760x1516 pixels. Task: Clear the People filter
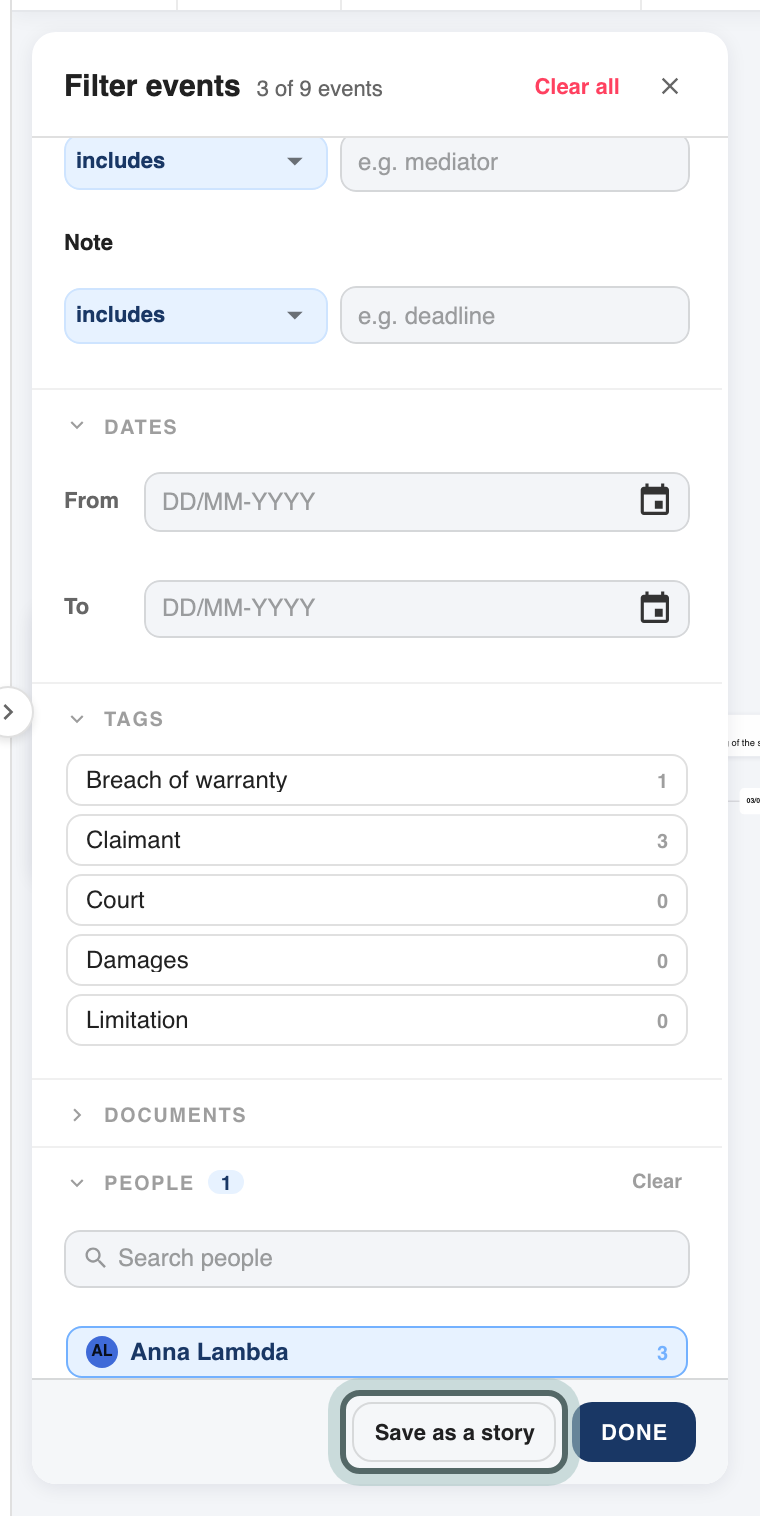[657, 1181]
